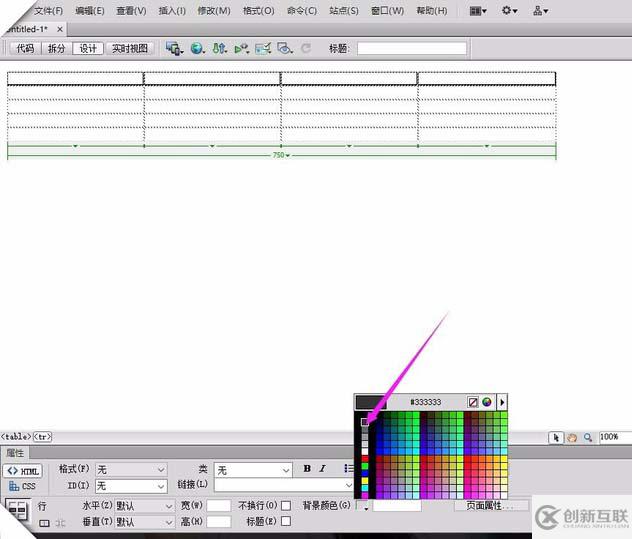632x539 pixels.
Task: Open the 垂直(T) vertical alignment dropdown
Action: 145,522
